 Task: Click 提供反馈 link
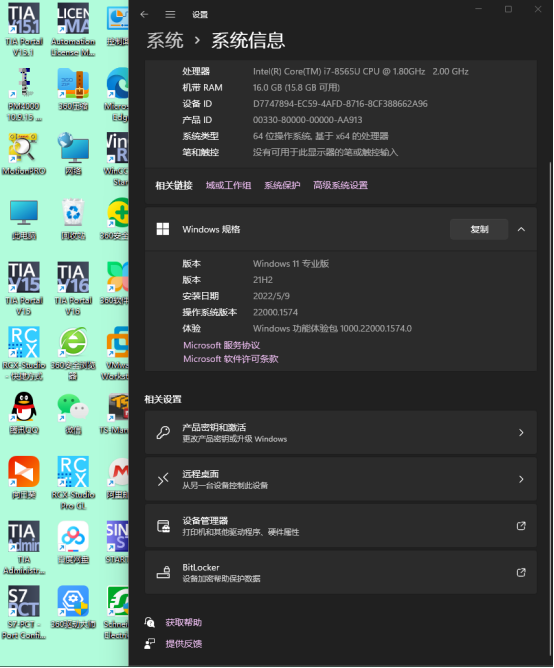pyautogui.click(x=184, y=644)
